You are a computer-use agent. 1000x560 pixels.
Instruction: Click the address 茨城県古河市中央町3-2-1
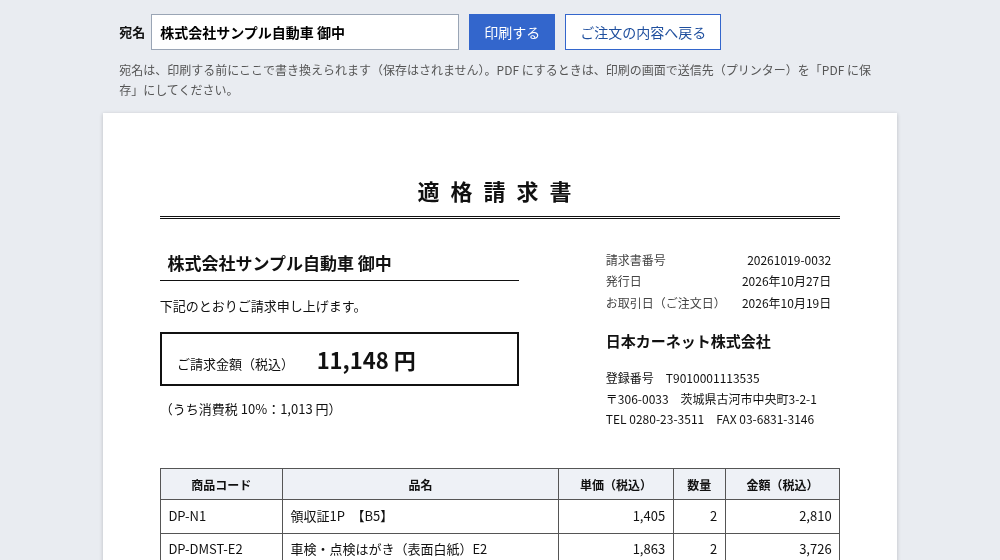click(748, 399)
